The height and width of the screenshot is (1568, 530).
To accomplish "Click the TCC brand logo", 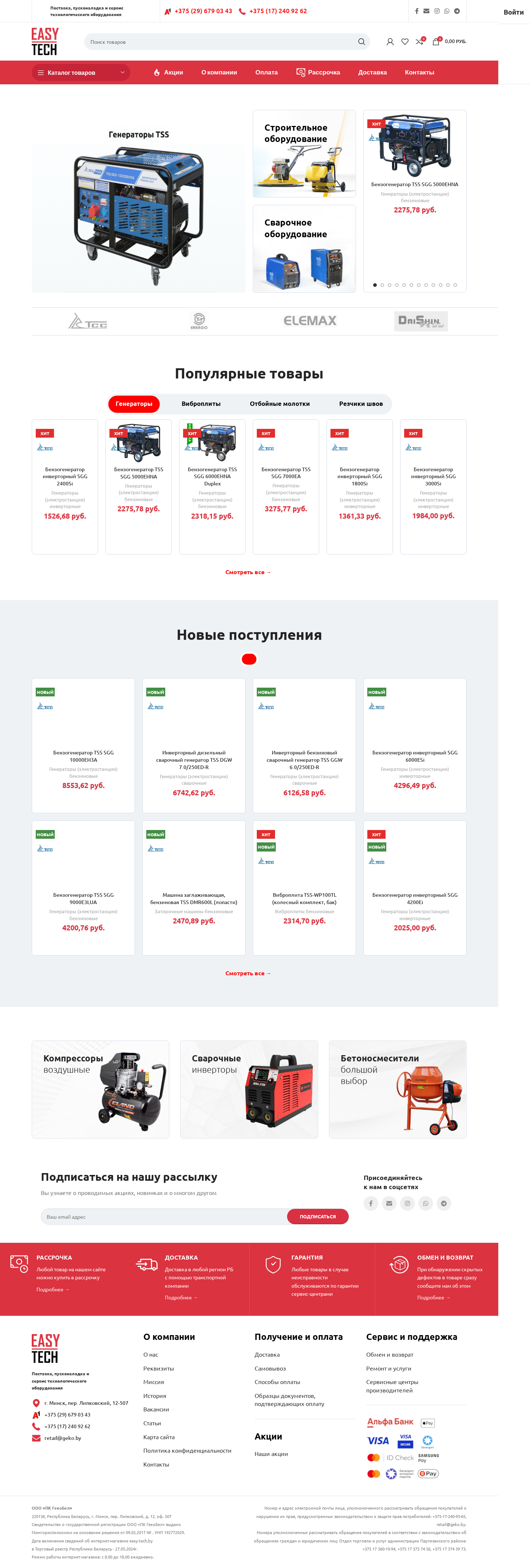I will (x=88, y=321).
